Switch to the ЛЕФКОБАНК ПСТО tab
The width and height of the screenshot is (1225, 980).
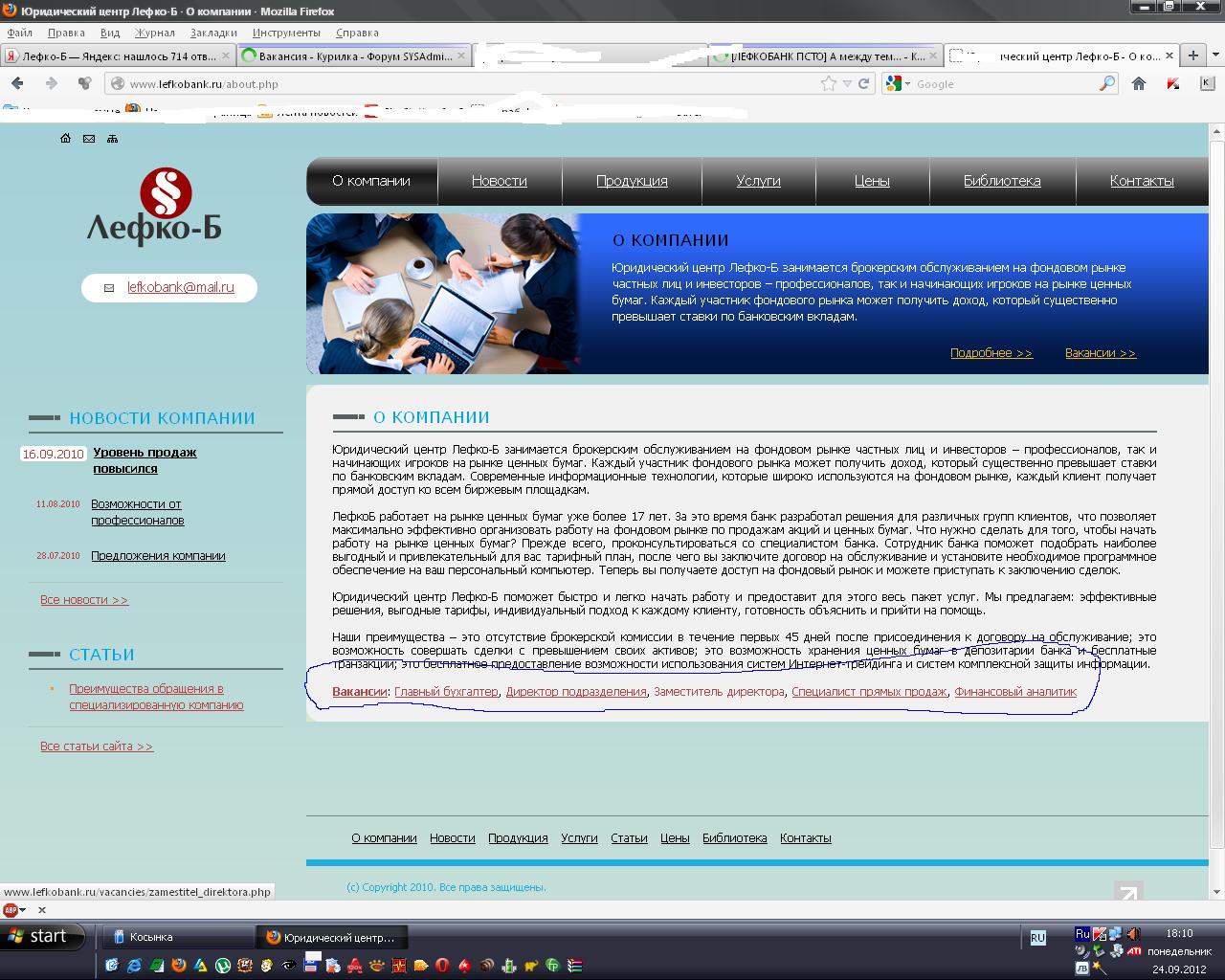click(826, 56)
